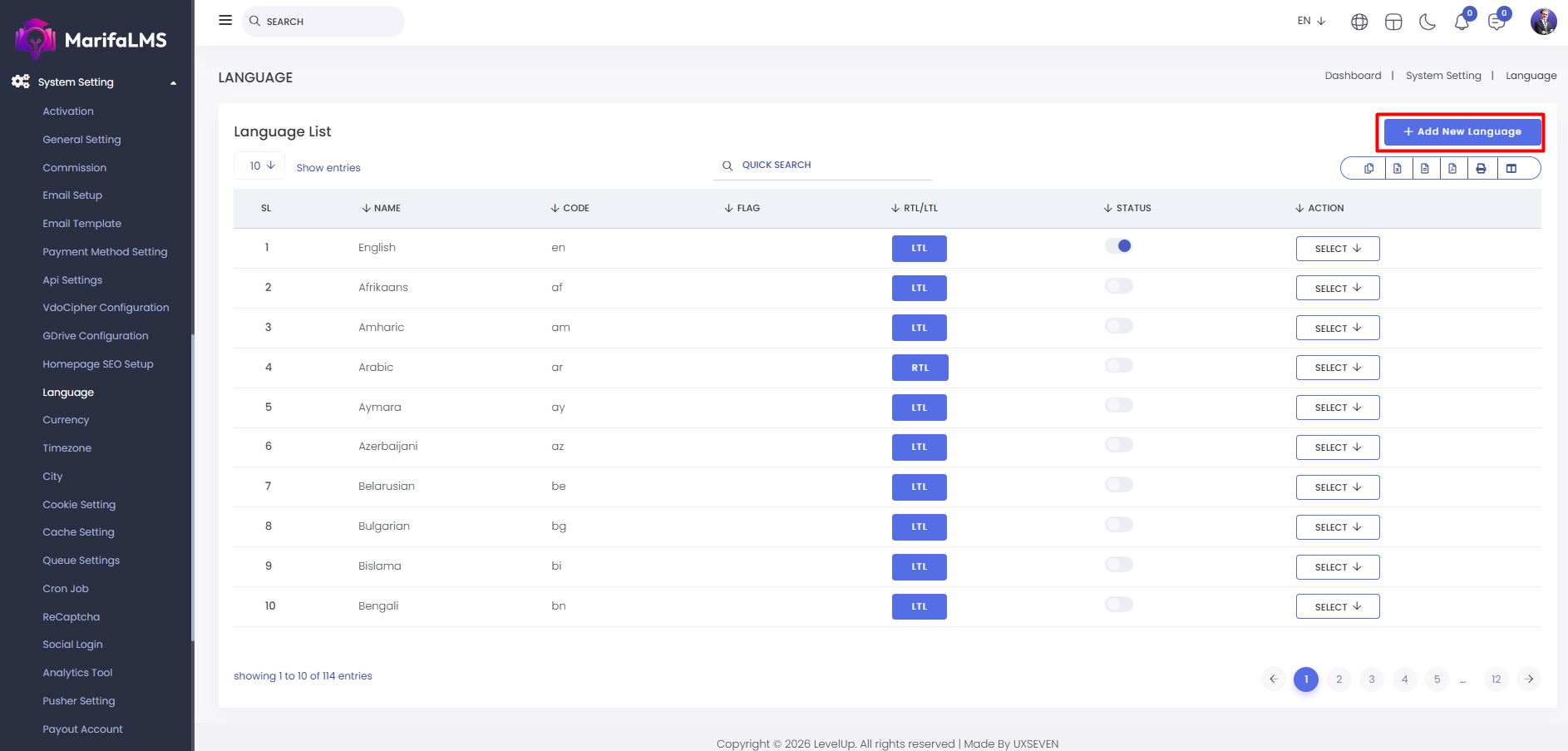
Task: Expand the Select action menu for Afrikaans
Action: [x=1337, y=289]
